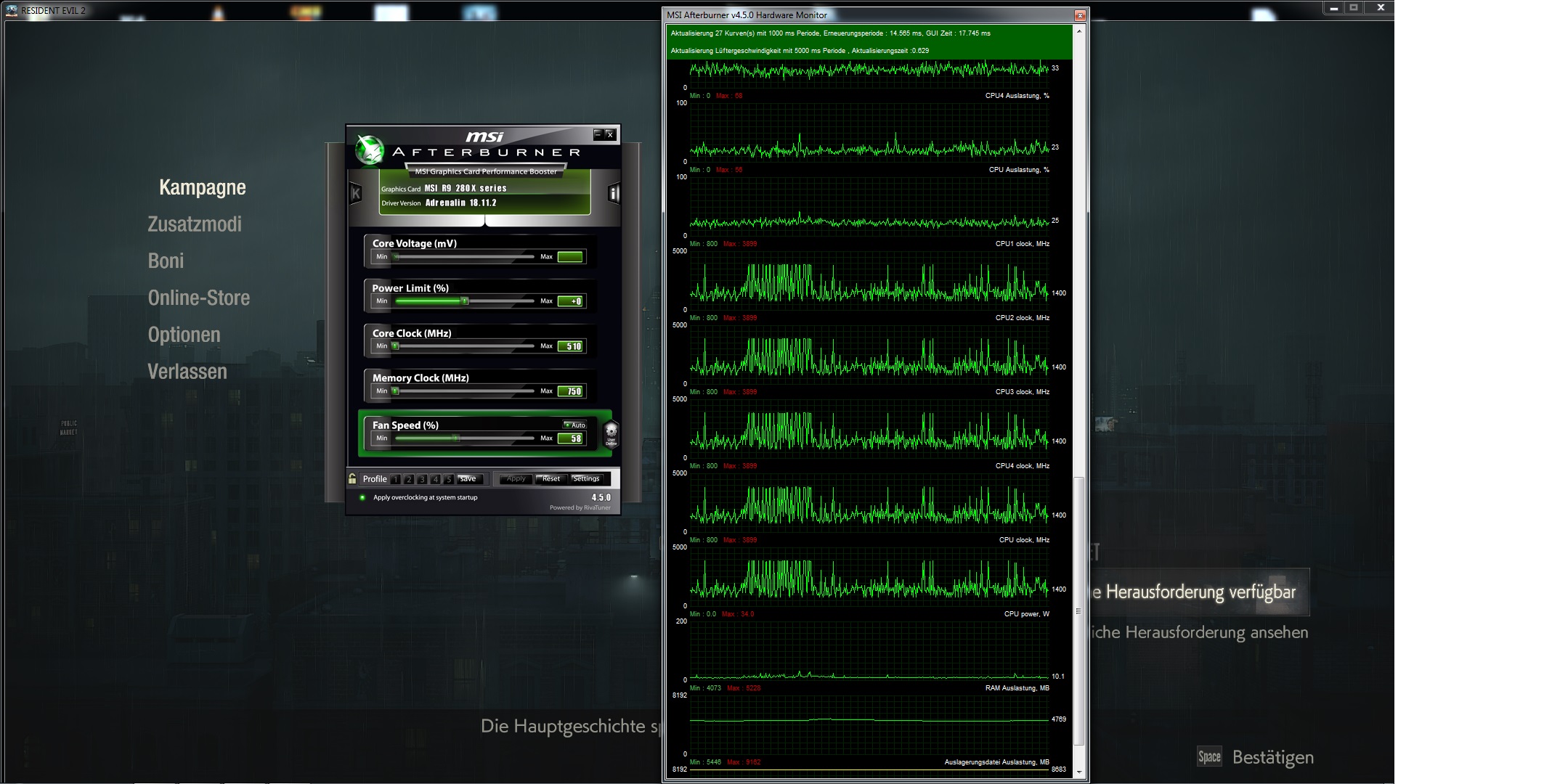1544x784 pixels.
Task: Toggle the profile lock padlock icon
Action: [352, 478]
